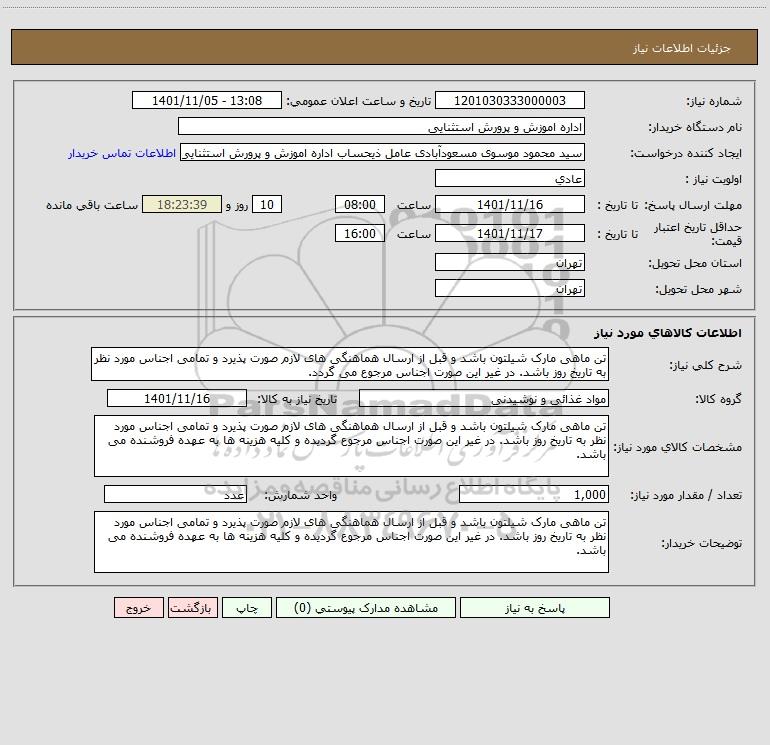The width and height of the screenshot is (770, 745).
Task: Click the چاپ print button
Action: [247, 607]
